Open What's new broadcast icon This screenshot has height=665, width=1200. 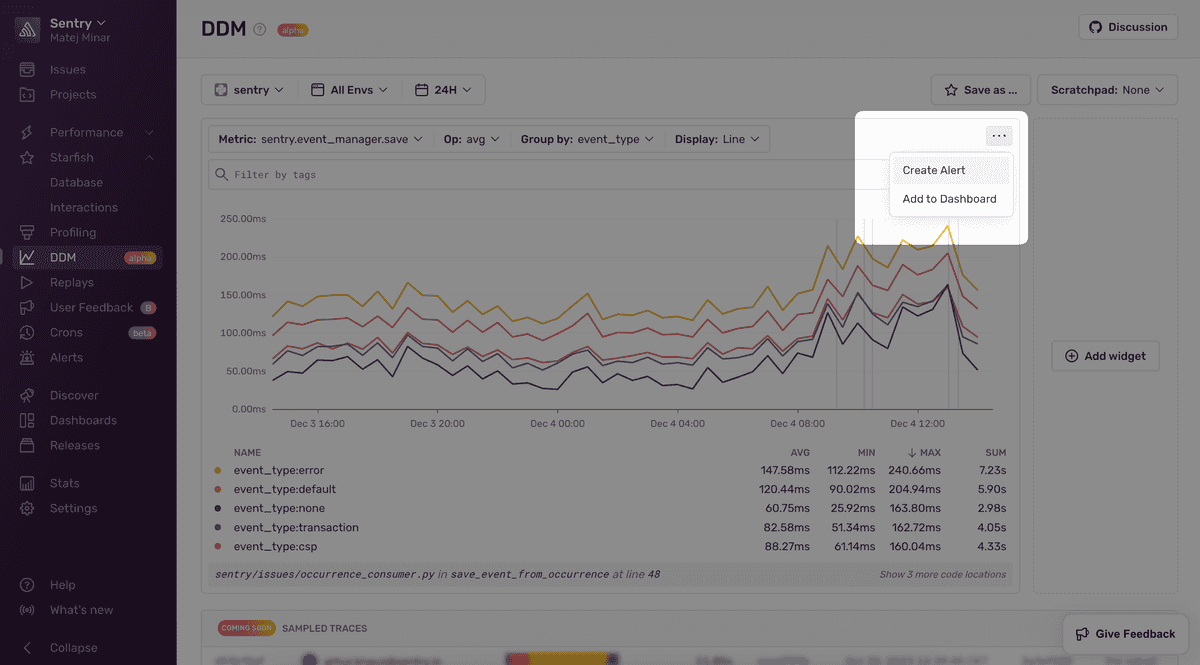coord(27,610)
